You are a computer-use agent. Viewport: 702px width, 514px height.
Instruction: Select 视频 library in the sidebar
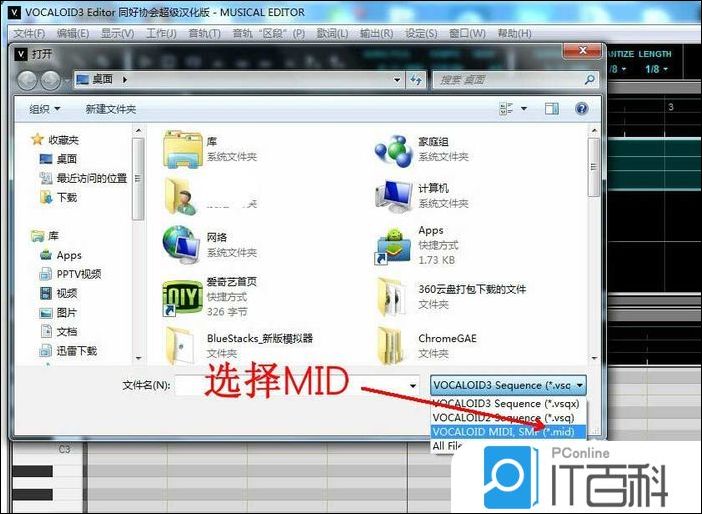[x=58, y=293]
